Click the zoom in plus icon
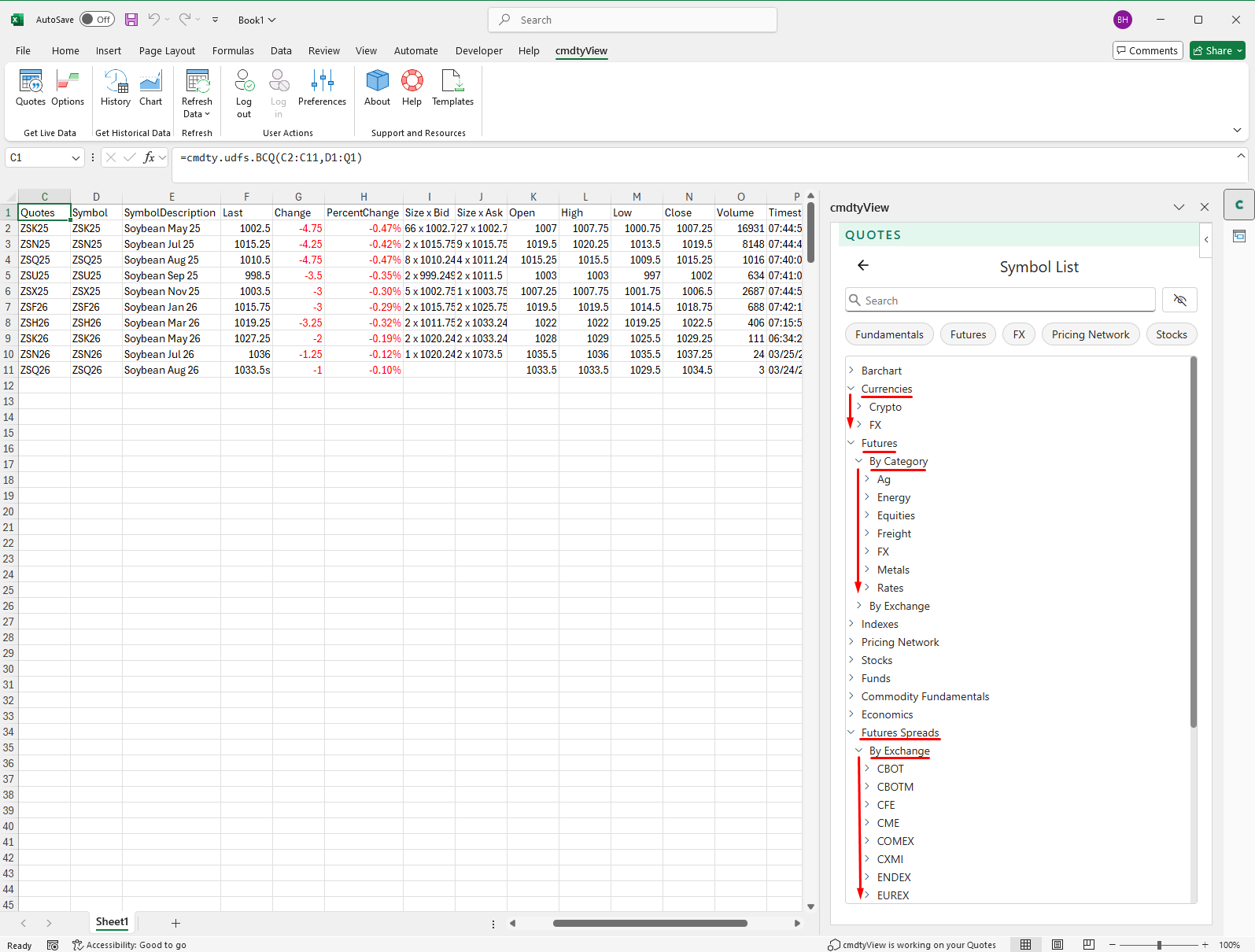This screenshot has width=1255, height=952. (x=1205, y=944)
